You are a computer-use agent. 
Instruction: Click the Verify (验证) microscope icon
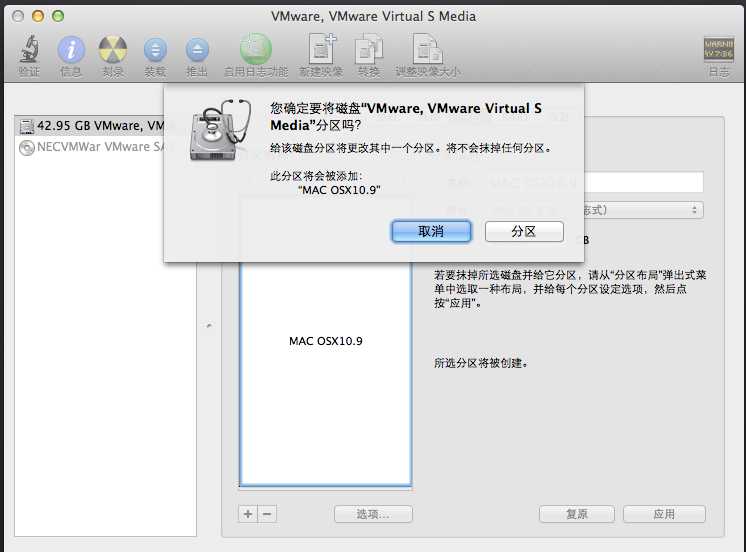[29, 49]
